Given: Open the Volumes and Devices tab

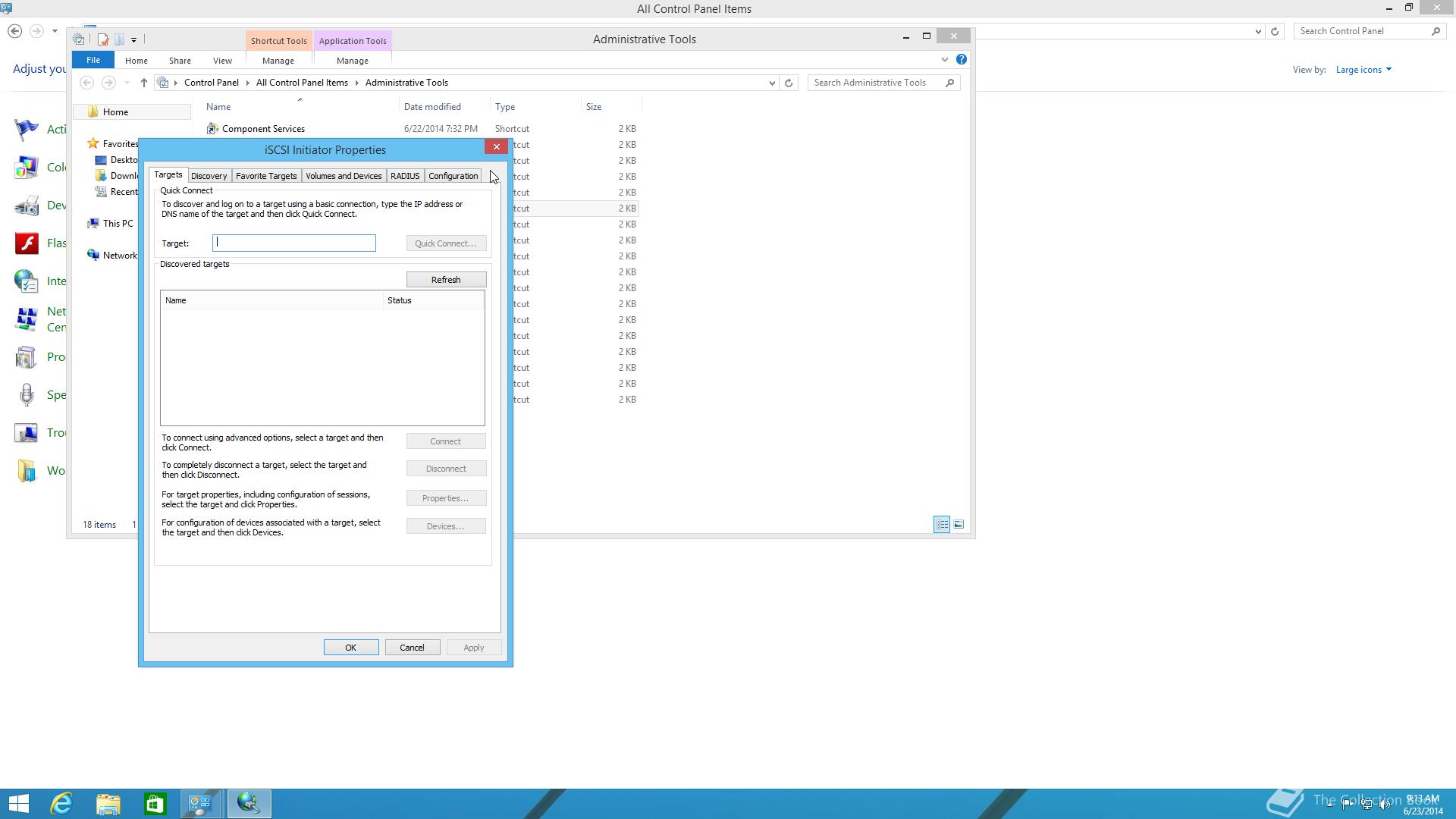Looking at the screenshot, I should pyautogui.click(x=344, y=176).
